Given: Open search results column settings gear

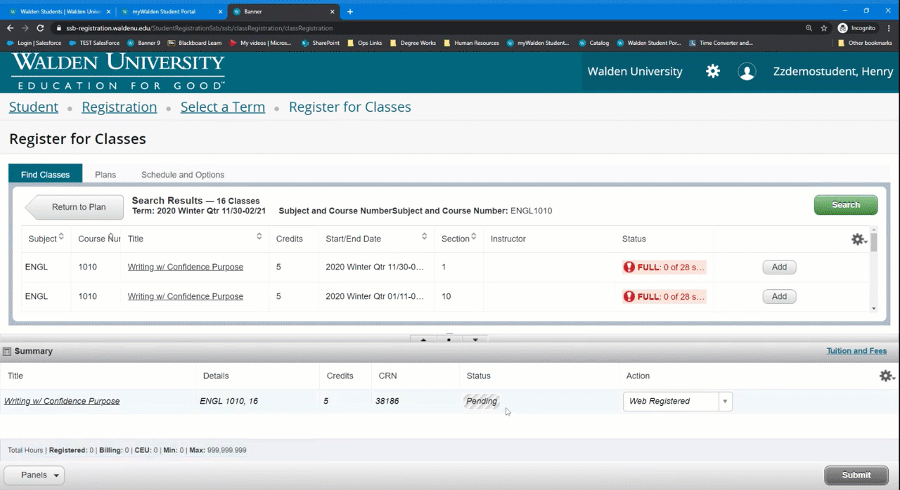Looking at the screenshot, I should (858, 239).
